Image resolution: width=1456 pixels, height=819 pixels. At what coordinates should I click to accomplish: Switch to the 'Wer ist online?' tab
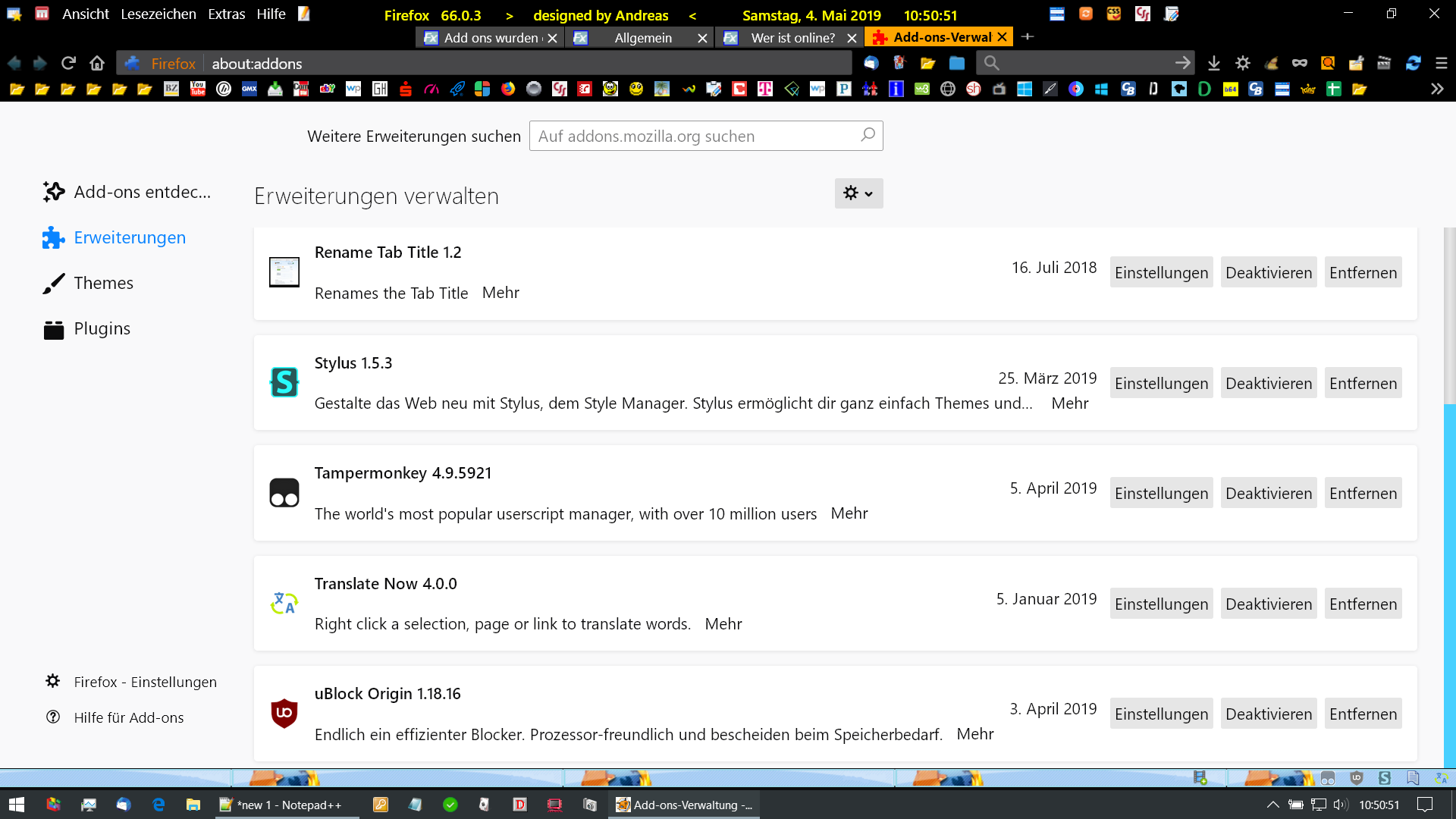pyautogui.click(x=792, y=37)
